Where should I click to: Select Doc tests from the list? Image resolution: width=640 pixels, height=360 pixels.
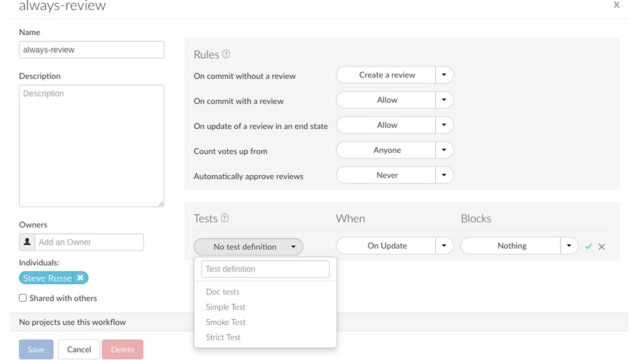[222, 291]
